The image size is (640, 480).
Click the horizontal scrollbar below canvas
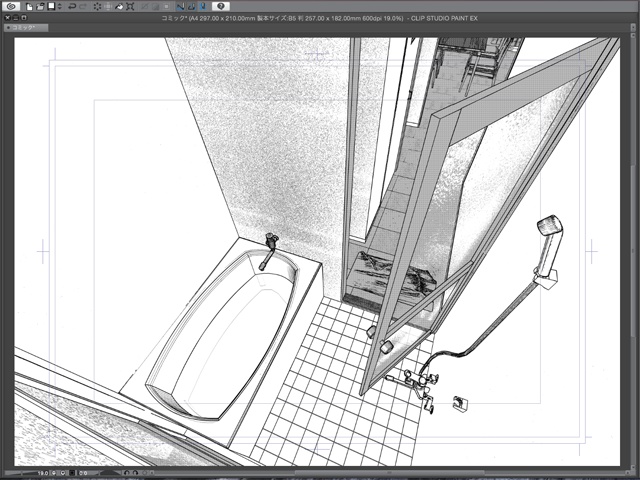(388, 473)
